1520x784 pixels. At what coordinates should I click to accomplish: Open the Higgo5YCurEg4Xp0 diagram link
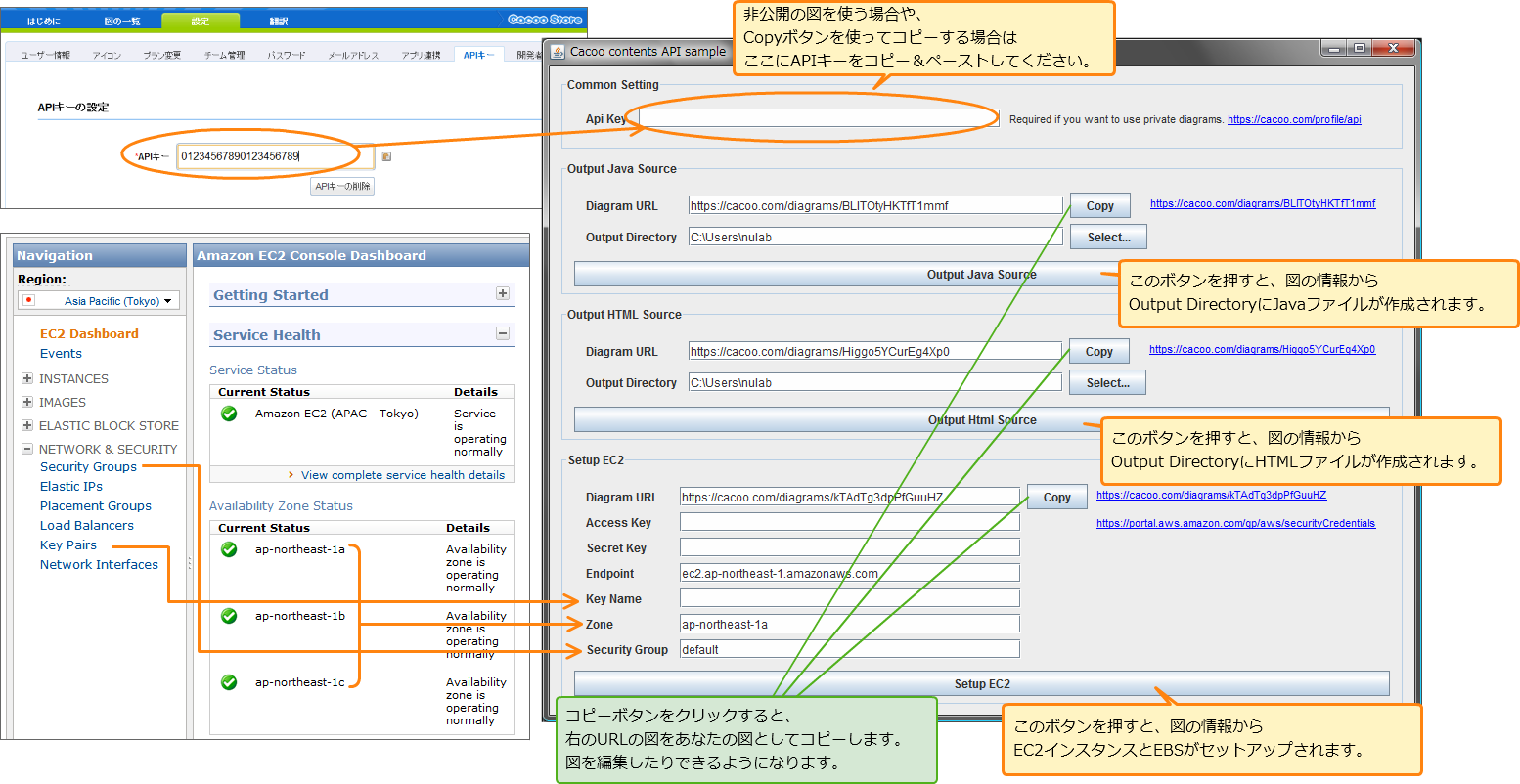[x=1263, y=350]
